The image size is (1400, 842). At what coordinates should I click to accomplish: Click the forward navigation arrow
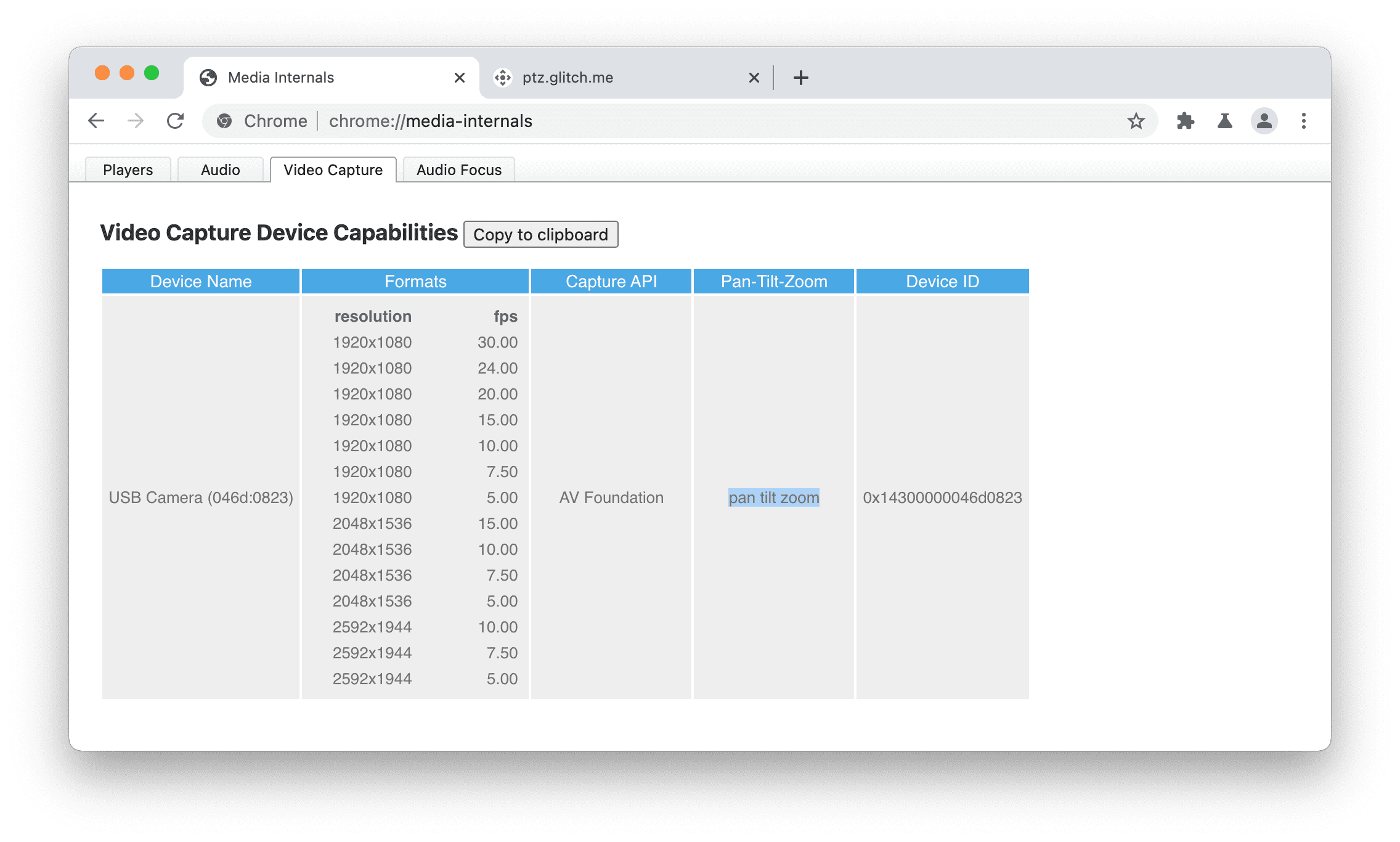tap(133, 120)
